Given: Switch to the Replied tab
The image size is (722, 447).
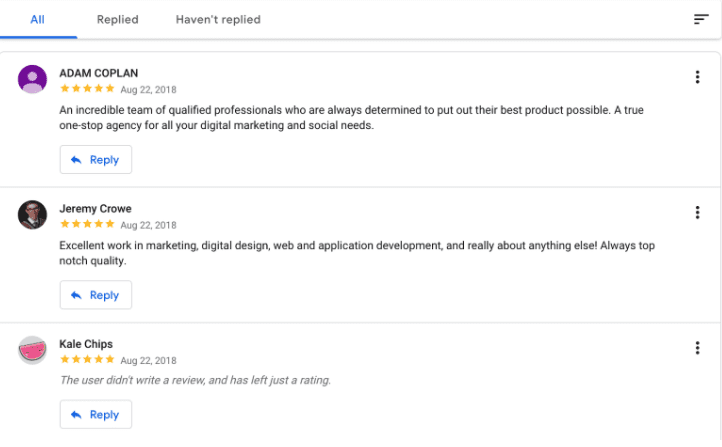Looking at the screenshot, I should pos(118,19).
